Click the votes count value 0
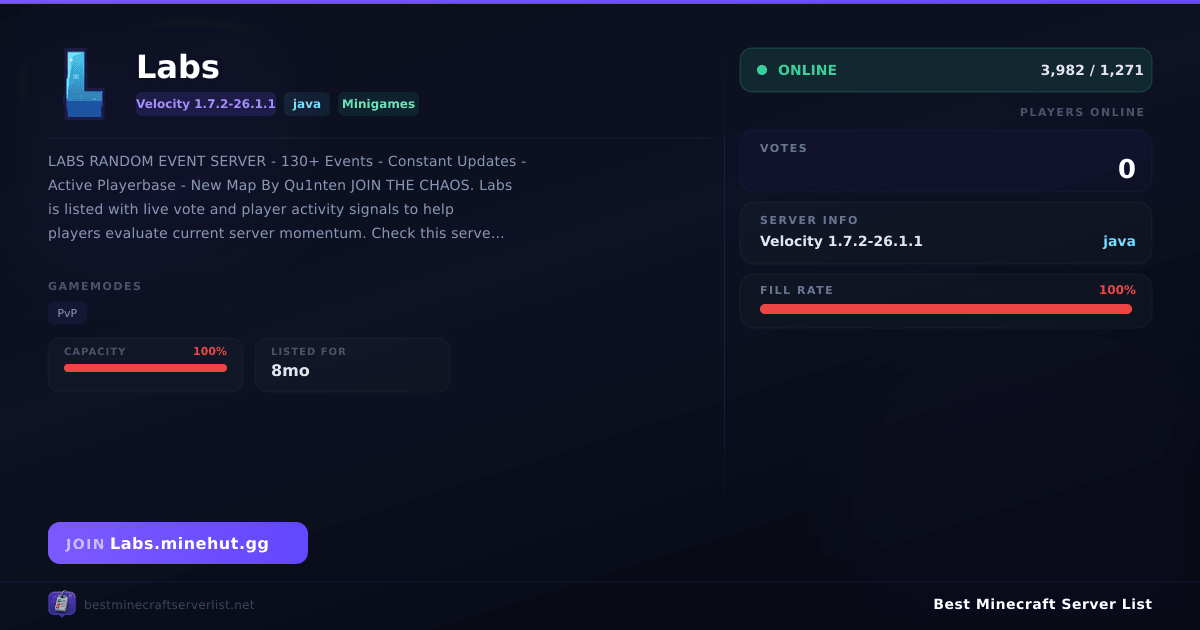The image size is (1200, 630). [x=1127, y=169]
